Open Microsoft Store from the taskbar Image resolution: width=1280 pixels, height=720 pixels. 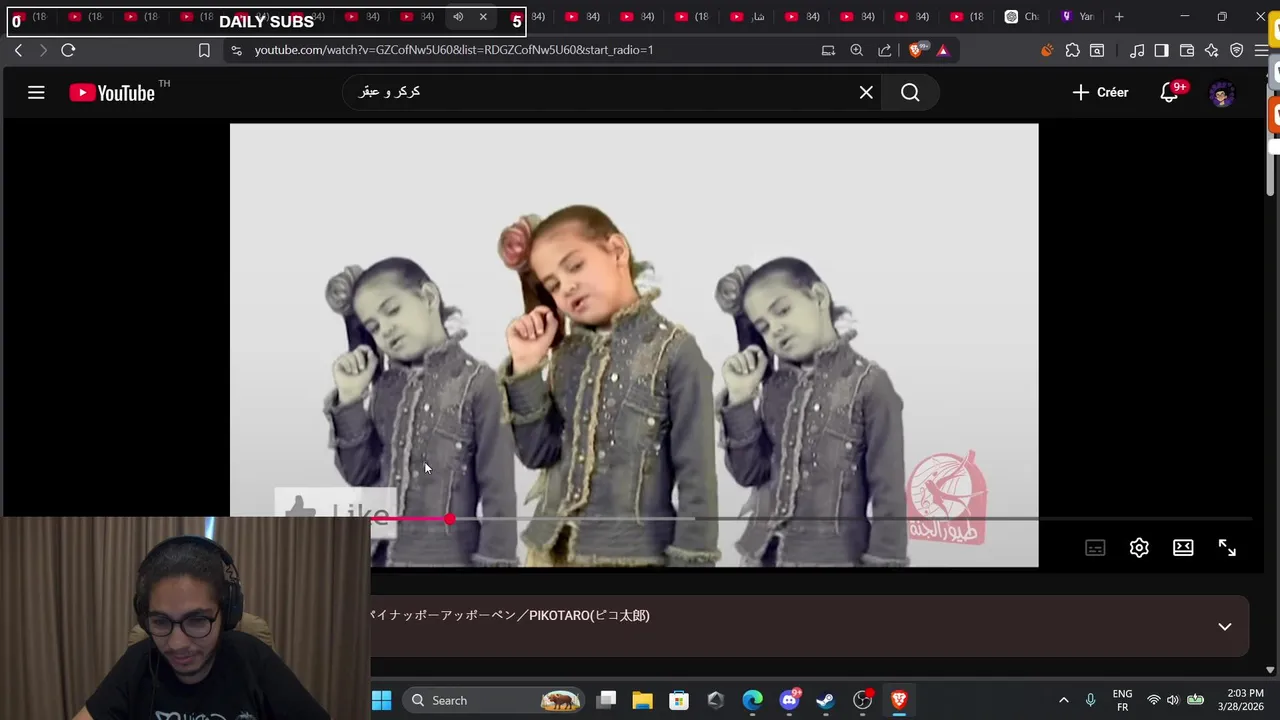point(679,700)
